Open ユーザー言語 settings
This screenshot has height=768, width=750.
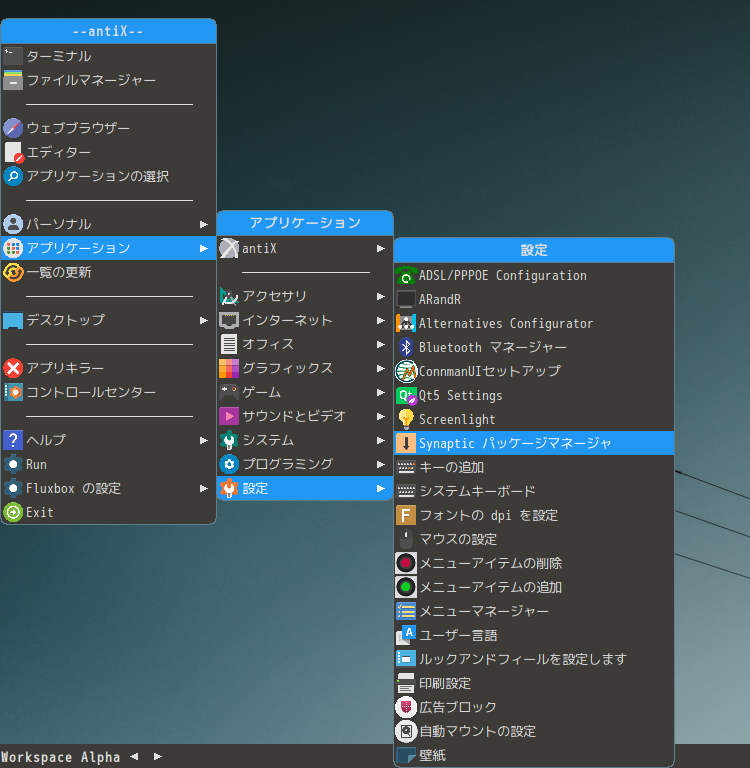click(x=534, y=635)
